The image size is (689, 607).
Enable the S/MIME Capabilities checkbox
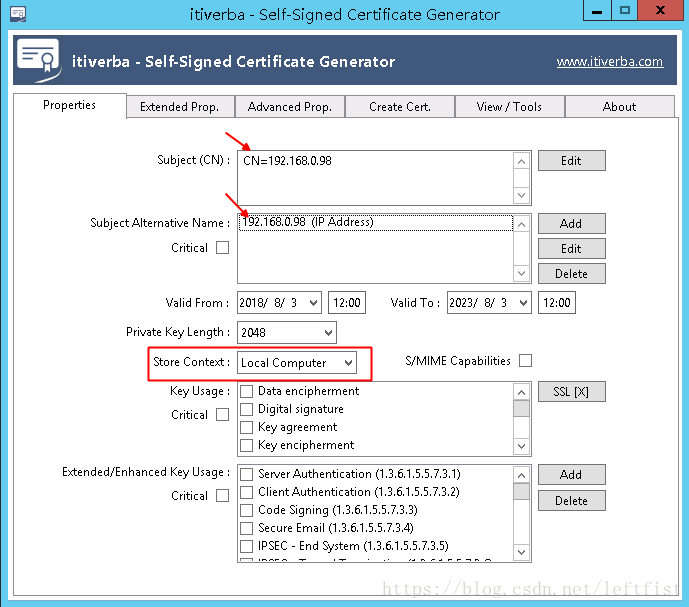tap(525, 361)
